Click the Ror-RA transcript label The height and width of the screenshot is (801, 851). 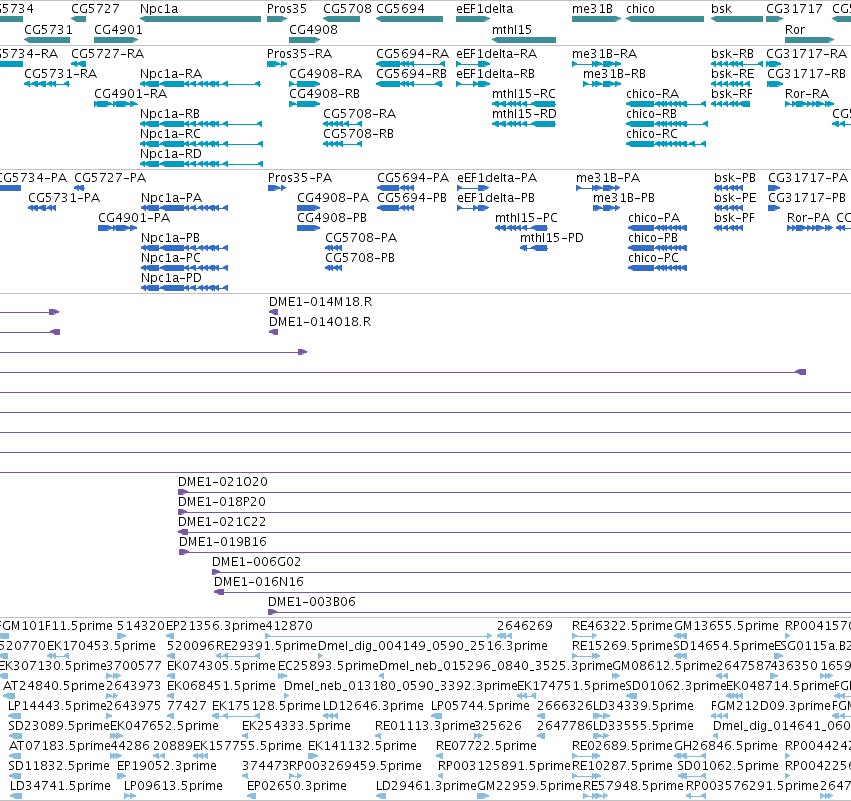(x=807, y=94)
